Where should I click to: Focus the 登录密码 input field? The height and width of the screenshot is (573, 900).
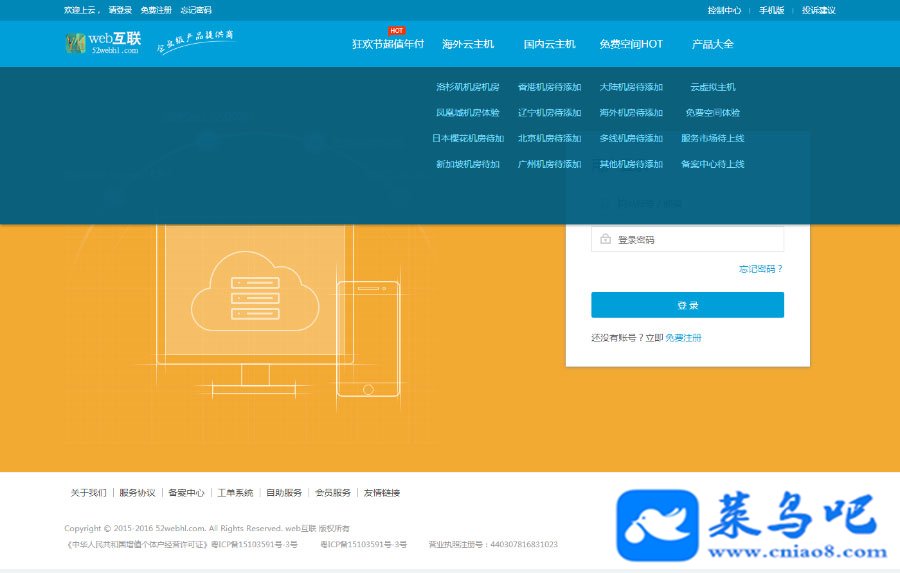(687, 239)
